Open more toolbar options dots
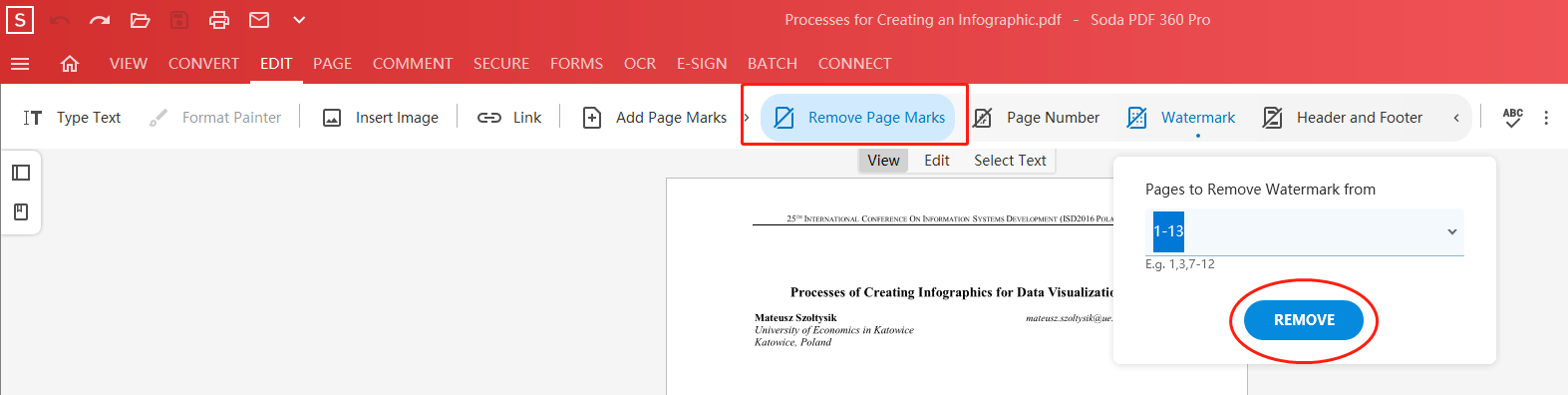Image resolution: width=1568 pixels, height=395 pixels. click(1546, 118)
